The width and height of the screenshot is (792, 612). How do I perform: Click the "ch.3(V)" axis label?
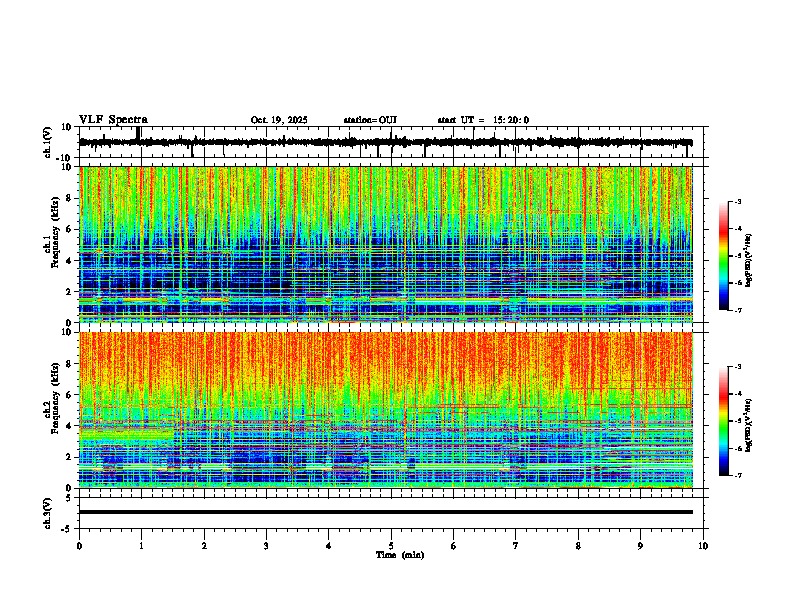tap(48, 513)
